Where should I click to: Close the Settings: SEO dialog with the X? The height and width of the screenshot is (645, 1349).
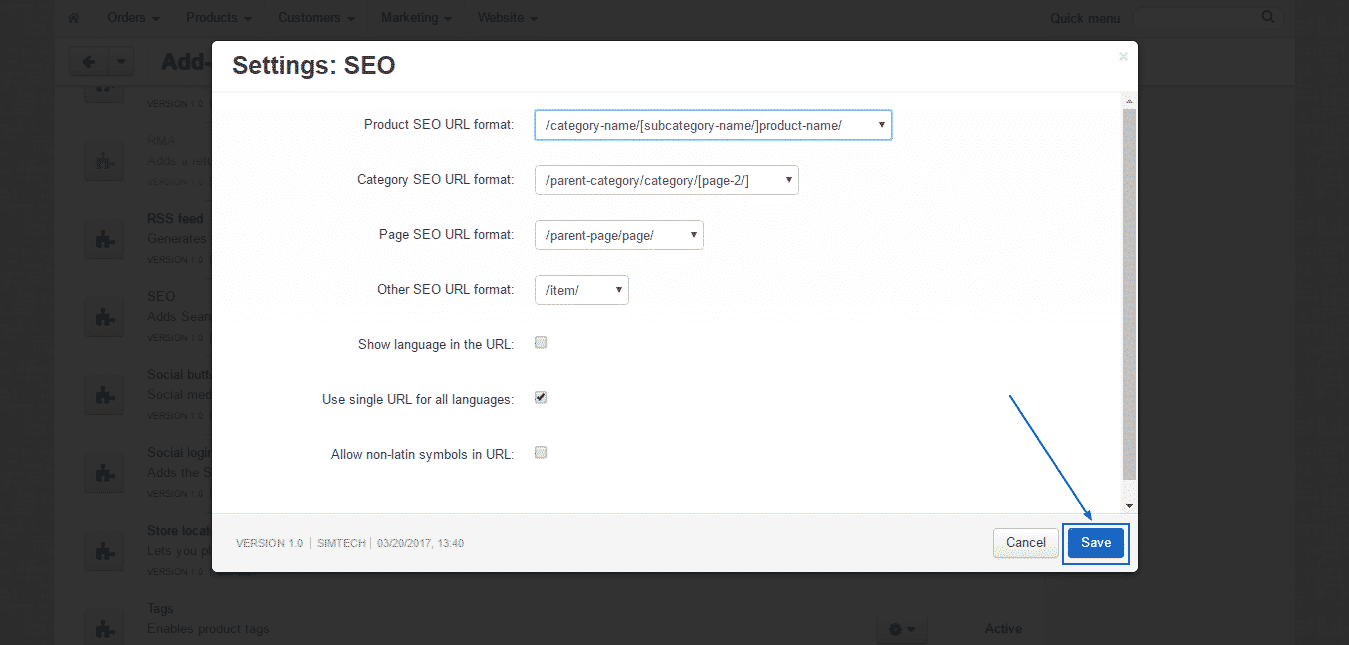[1122, 56]
